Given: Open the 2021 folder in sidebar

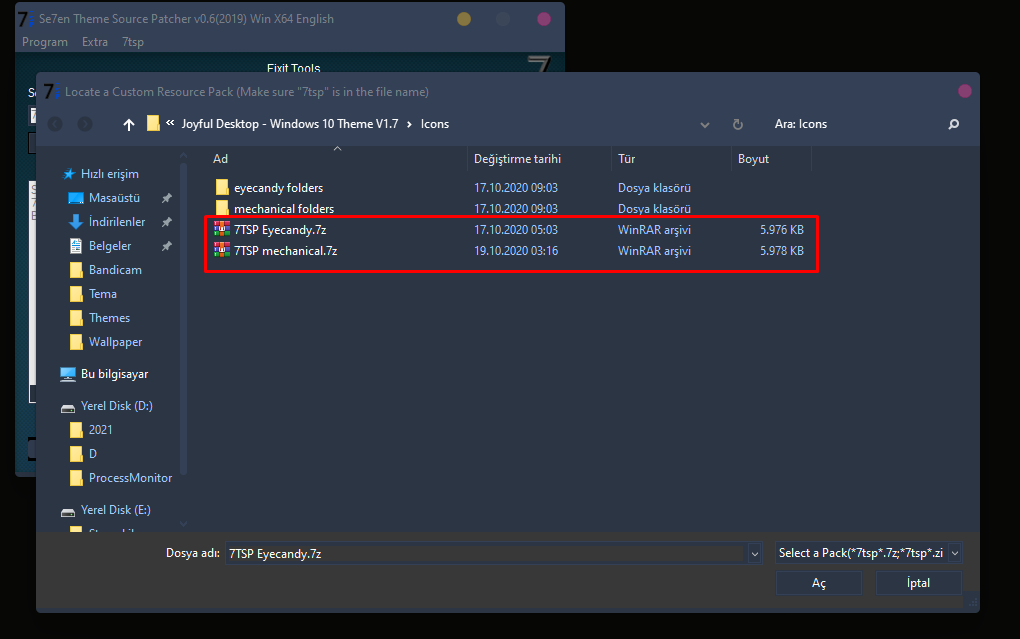Looking at the screenshot, I should point(100,430).
